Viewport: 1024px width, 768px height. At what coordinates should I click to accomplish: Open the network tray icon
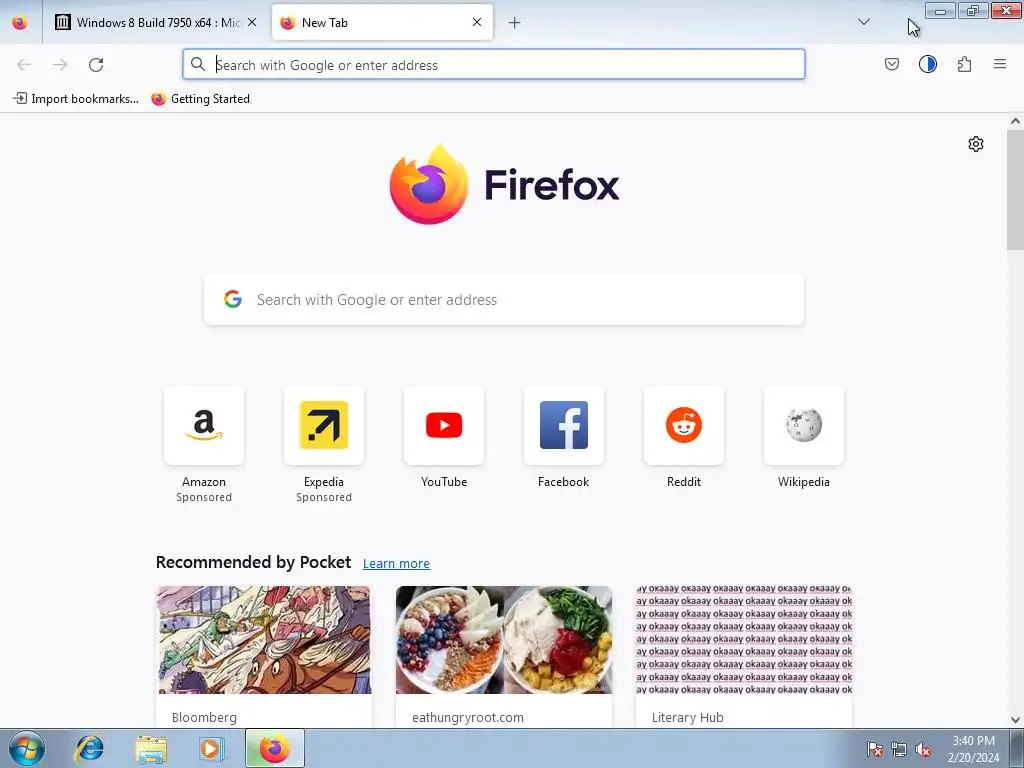(x=899, y=750)
